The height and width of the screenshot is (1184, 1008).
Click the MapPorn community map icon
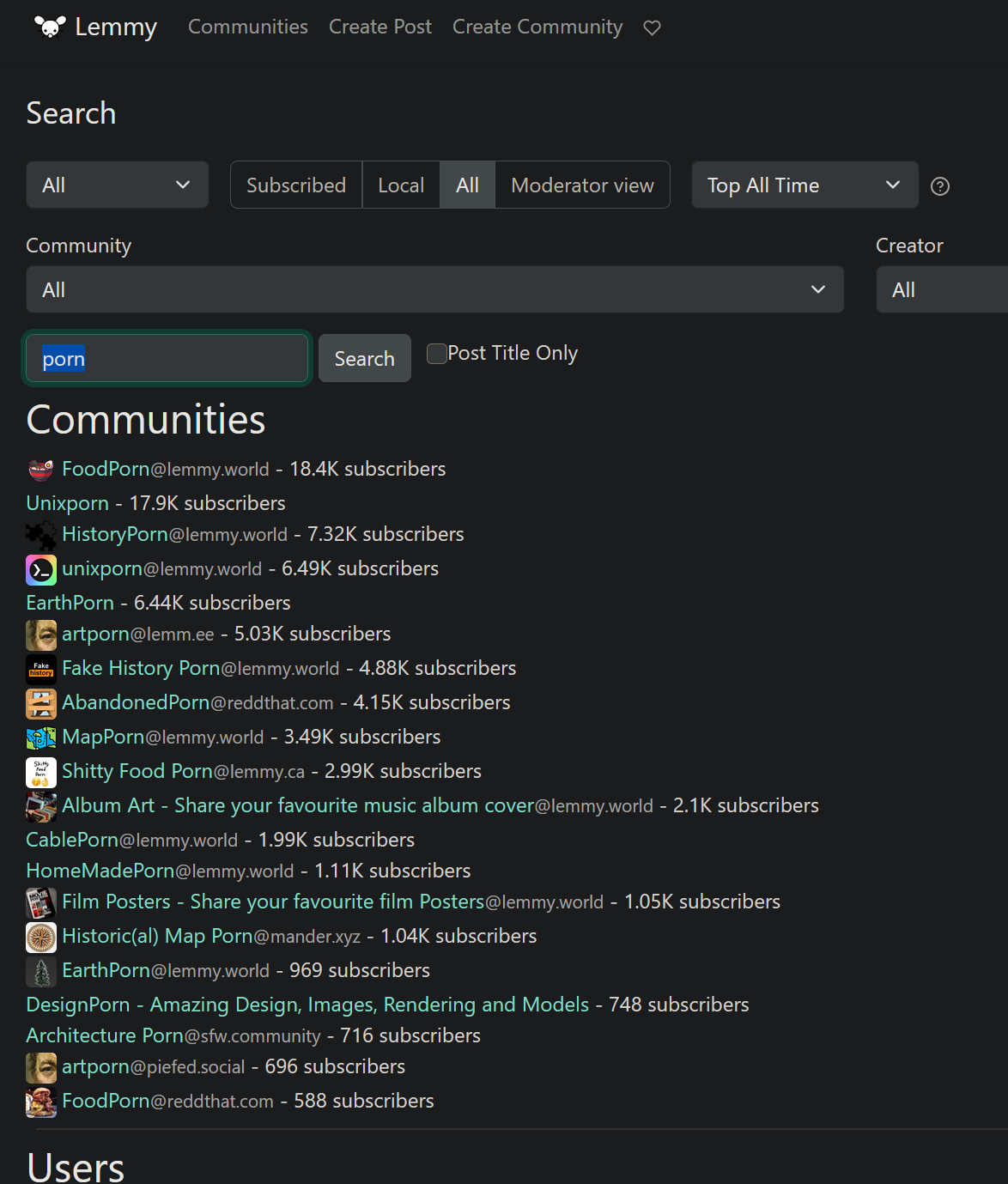point(41,738)
